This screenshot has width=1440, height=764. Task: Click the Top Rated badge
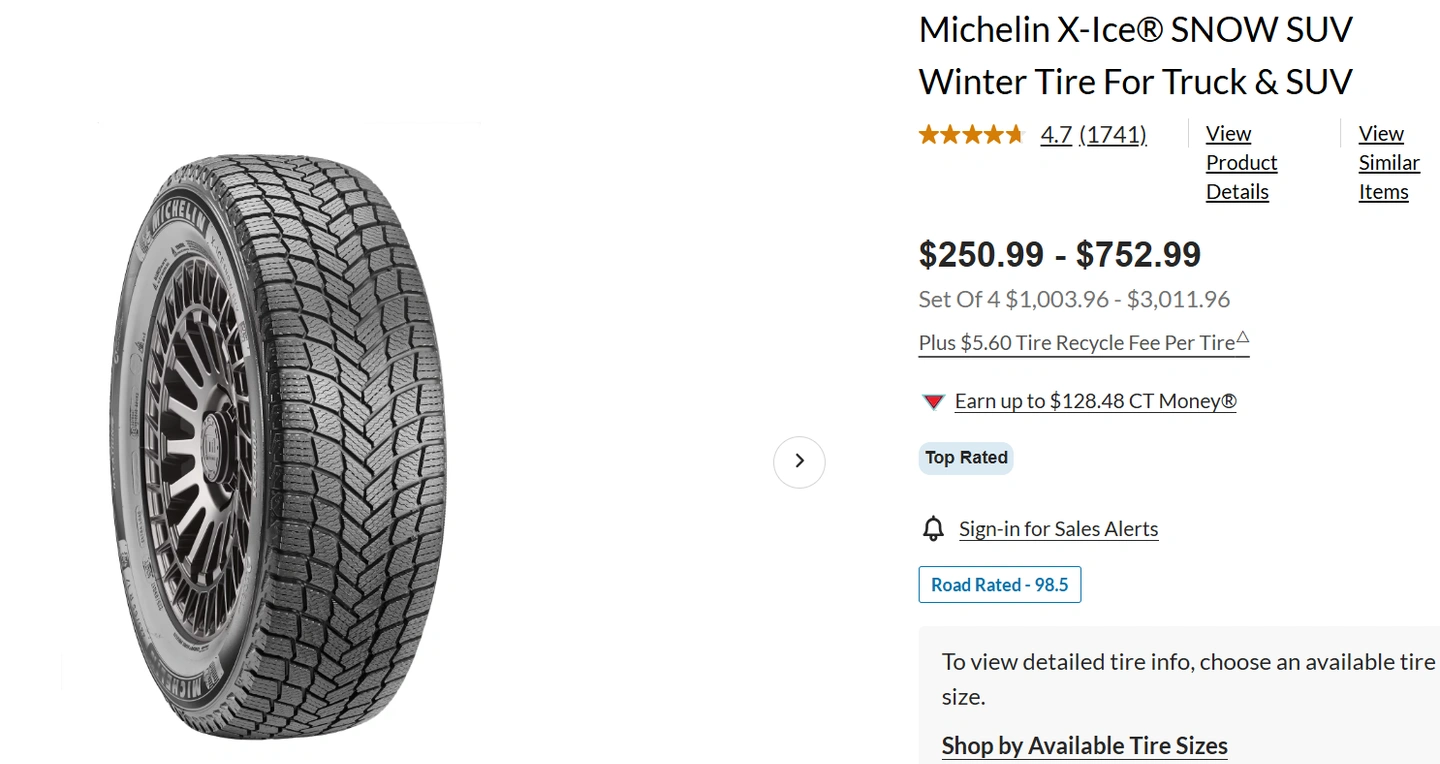(x=966, y=458)
